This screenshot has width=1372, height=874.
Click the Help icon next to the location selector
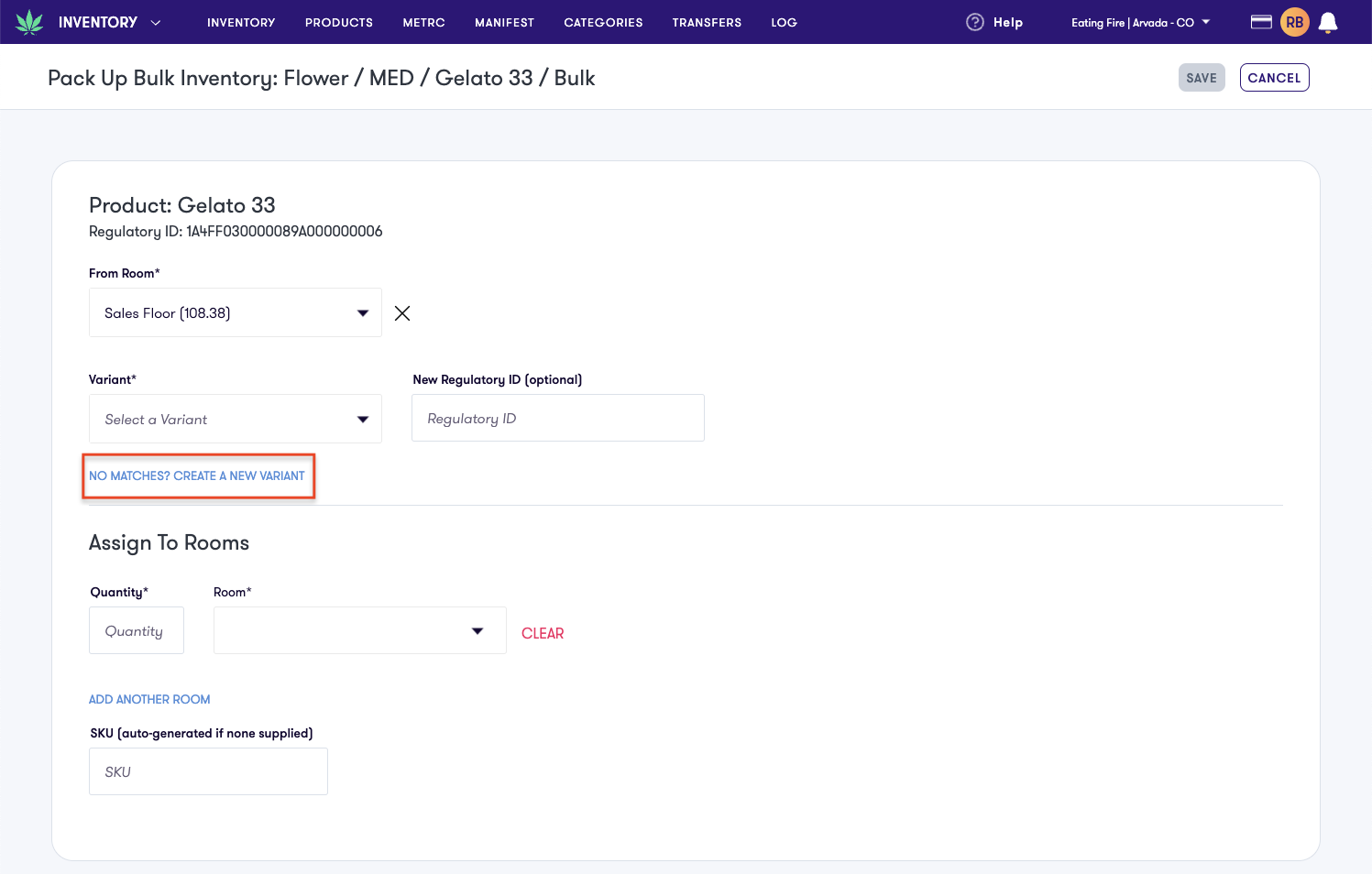tap(974, 22)
